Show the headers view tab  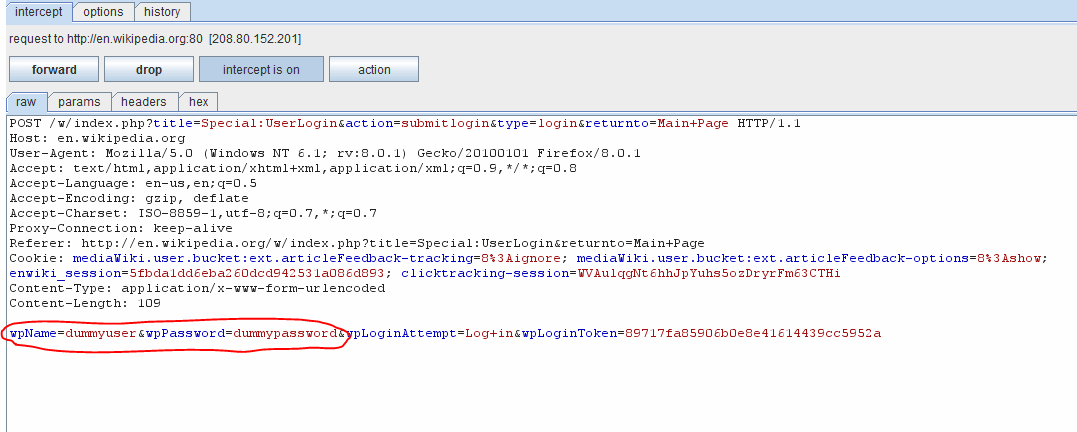pos(144,102)
